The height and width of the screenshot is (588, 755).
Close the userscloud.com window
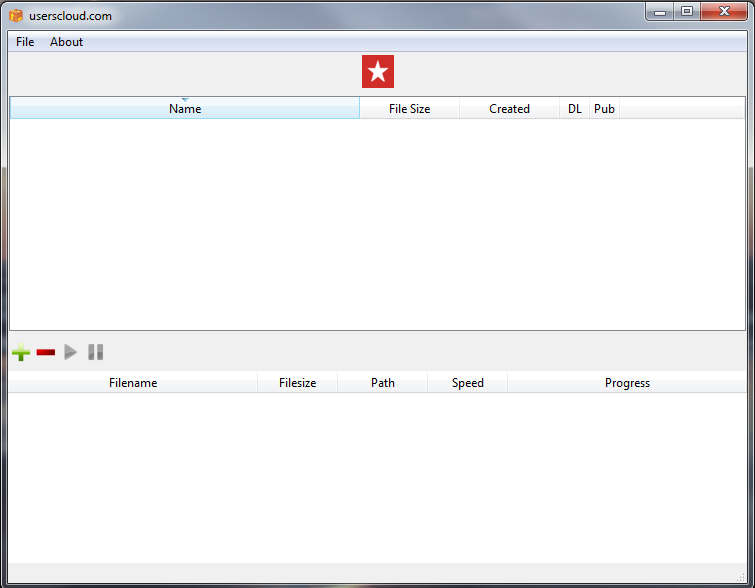click(x=724, y=12)
